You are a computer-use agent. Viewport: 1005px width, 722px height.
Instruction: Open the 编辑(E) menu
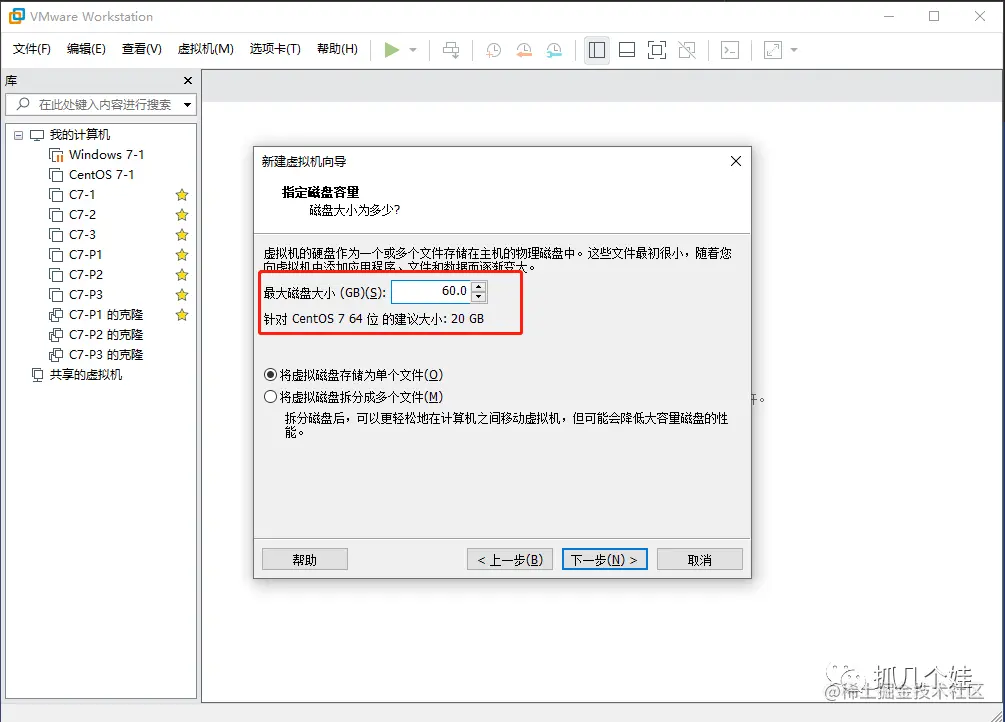(x=86, y=49)
